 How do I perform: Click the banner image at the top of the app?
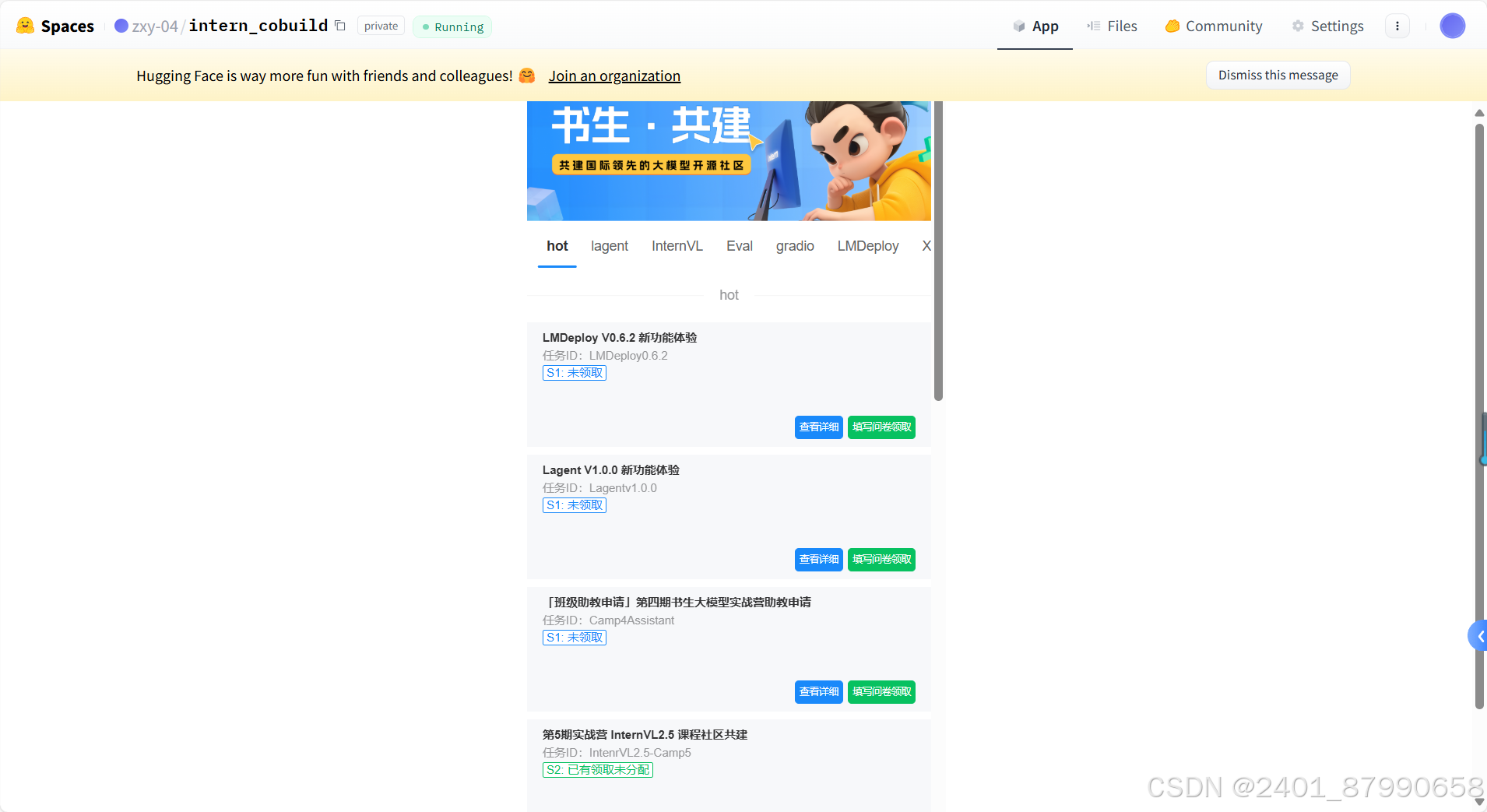coord(729,161)
